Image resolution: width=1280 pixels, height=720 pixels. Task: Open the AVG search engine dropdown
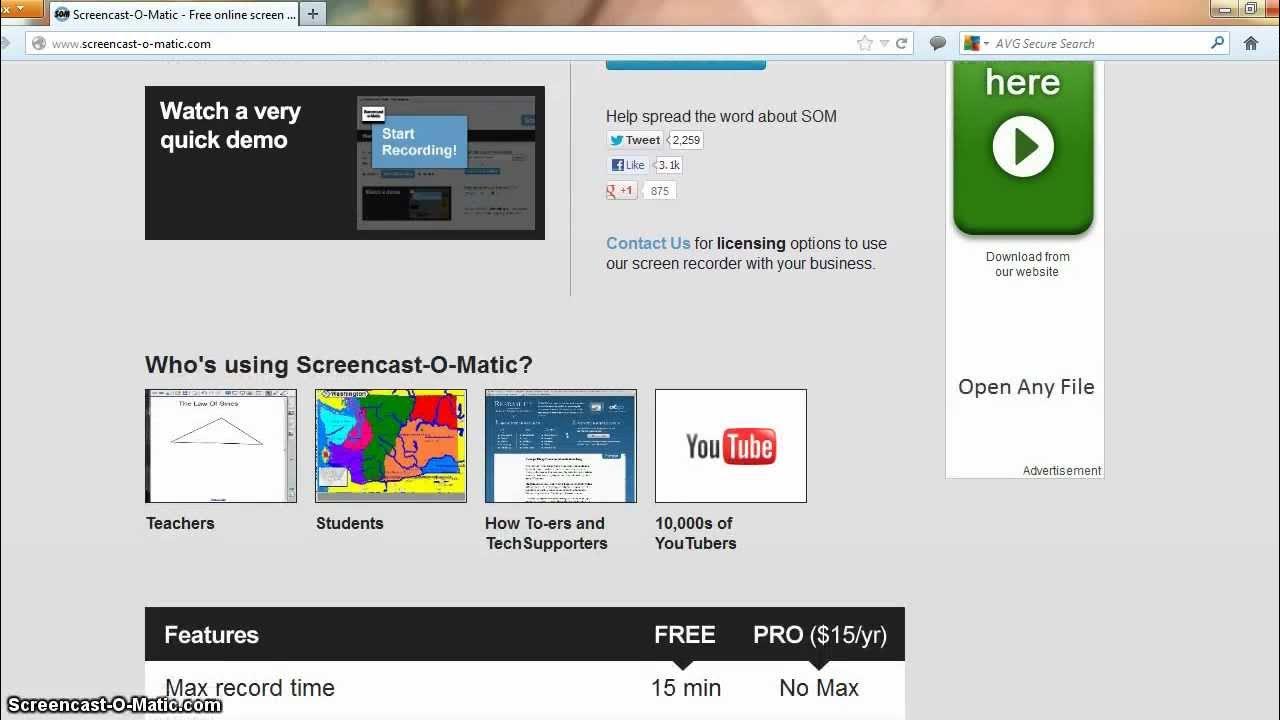(x=976, y=43)
